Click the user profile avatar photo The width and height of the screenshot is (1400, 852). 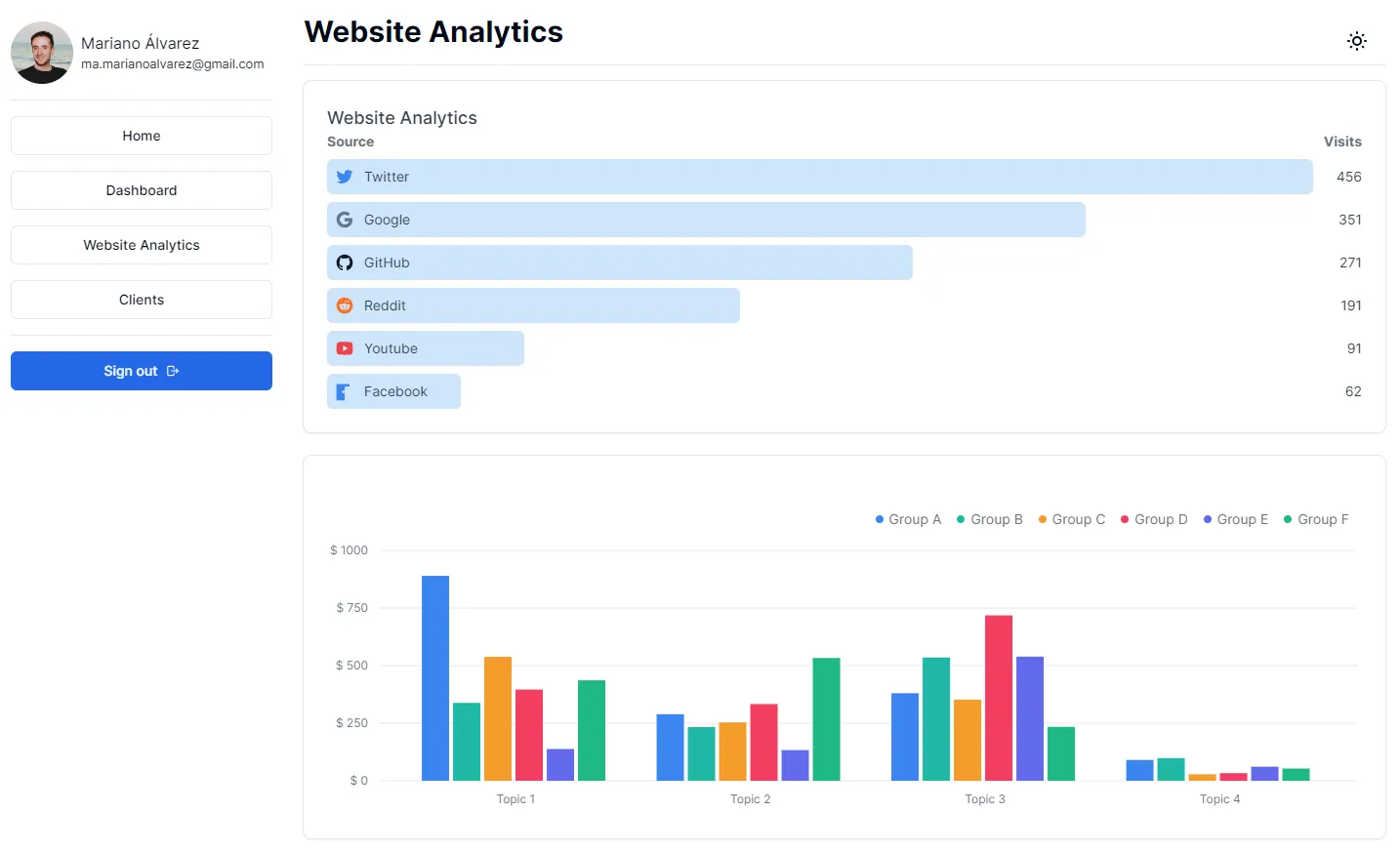tap(42, 53)
